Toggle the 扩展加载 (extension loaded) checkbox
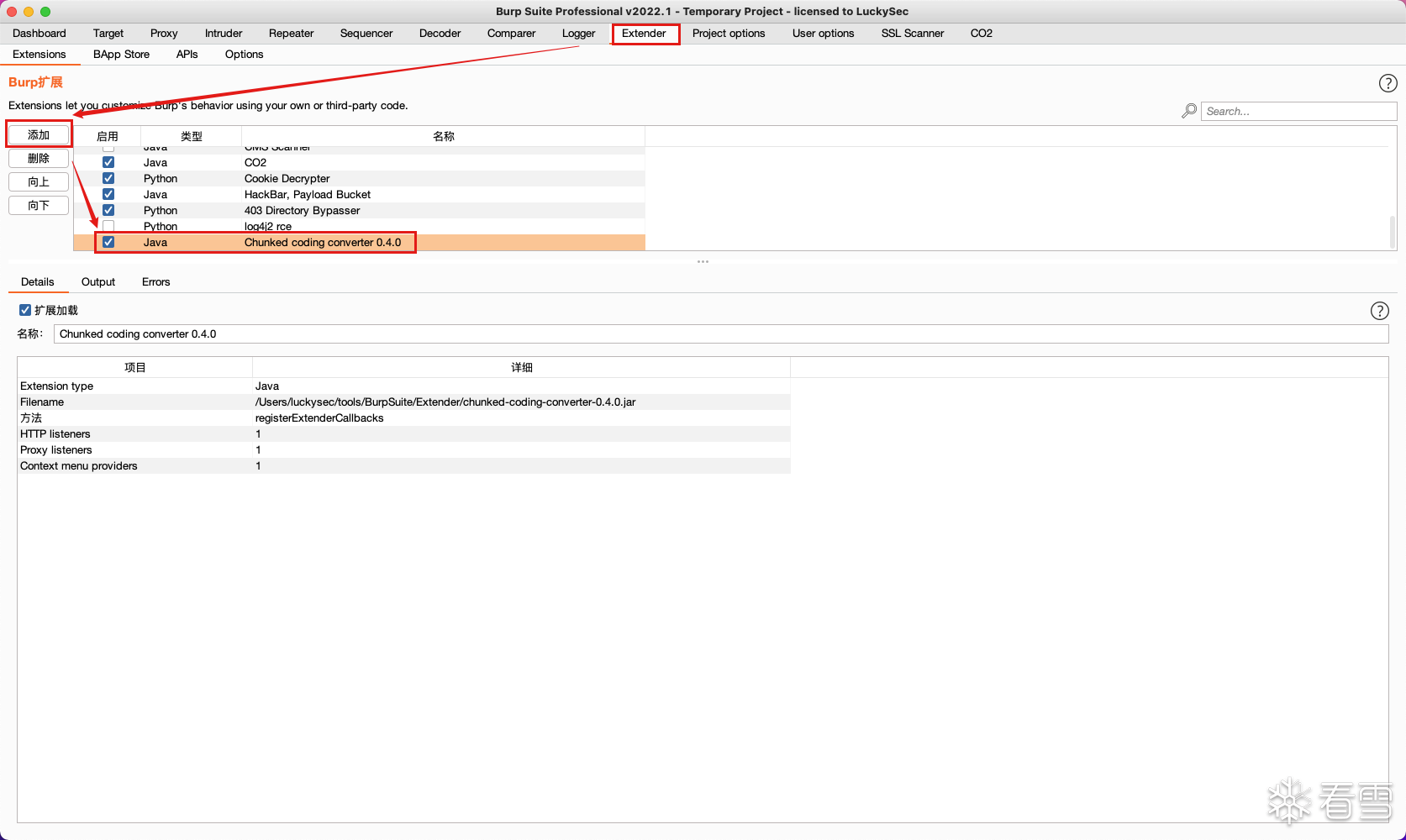 25,310
